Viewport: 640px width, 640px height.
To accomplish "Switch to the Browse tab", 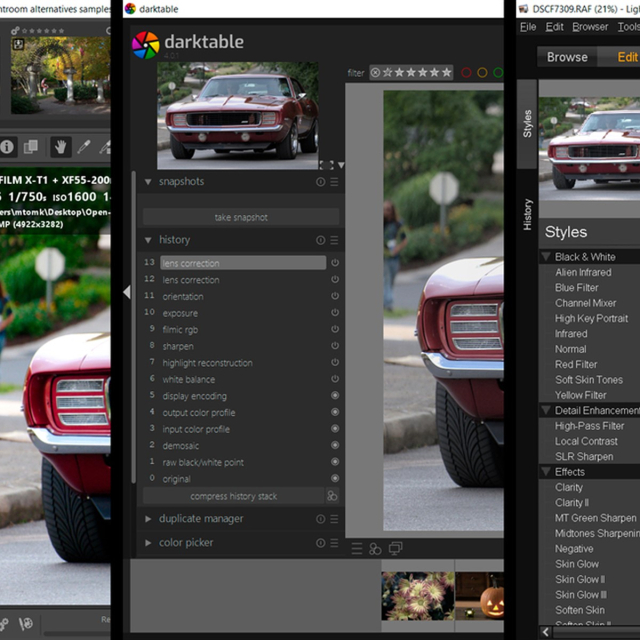I will pos(567,57).
